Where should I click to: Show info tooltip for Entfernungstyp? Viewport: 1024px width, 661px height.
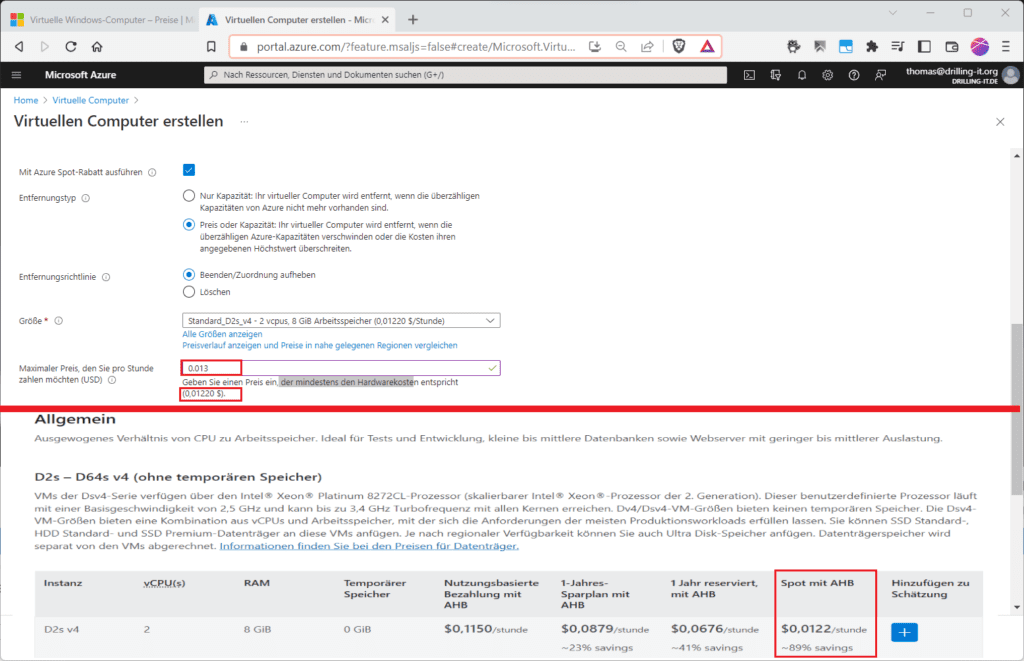coord(86,198)
